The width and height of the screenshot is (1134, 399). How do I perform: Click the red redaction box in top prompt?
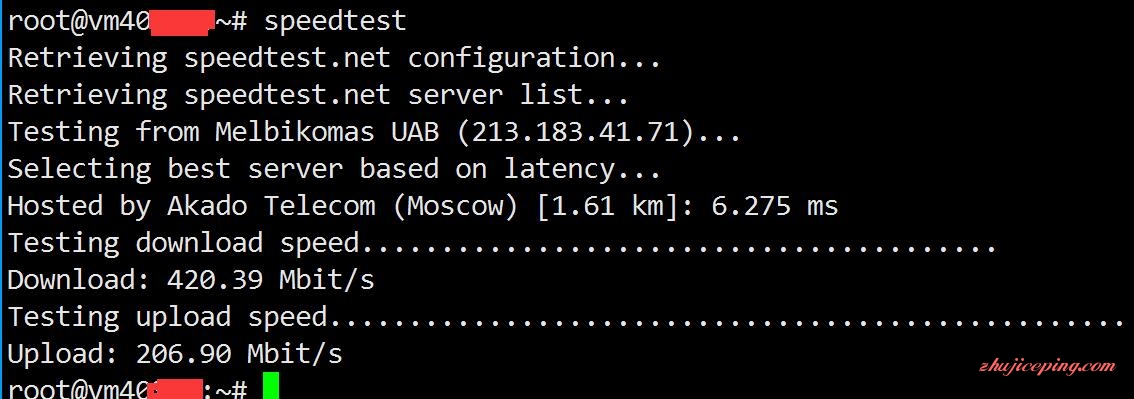182,23
